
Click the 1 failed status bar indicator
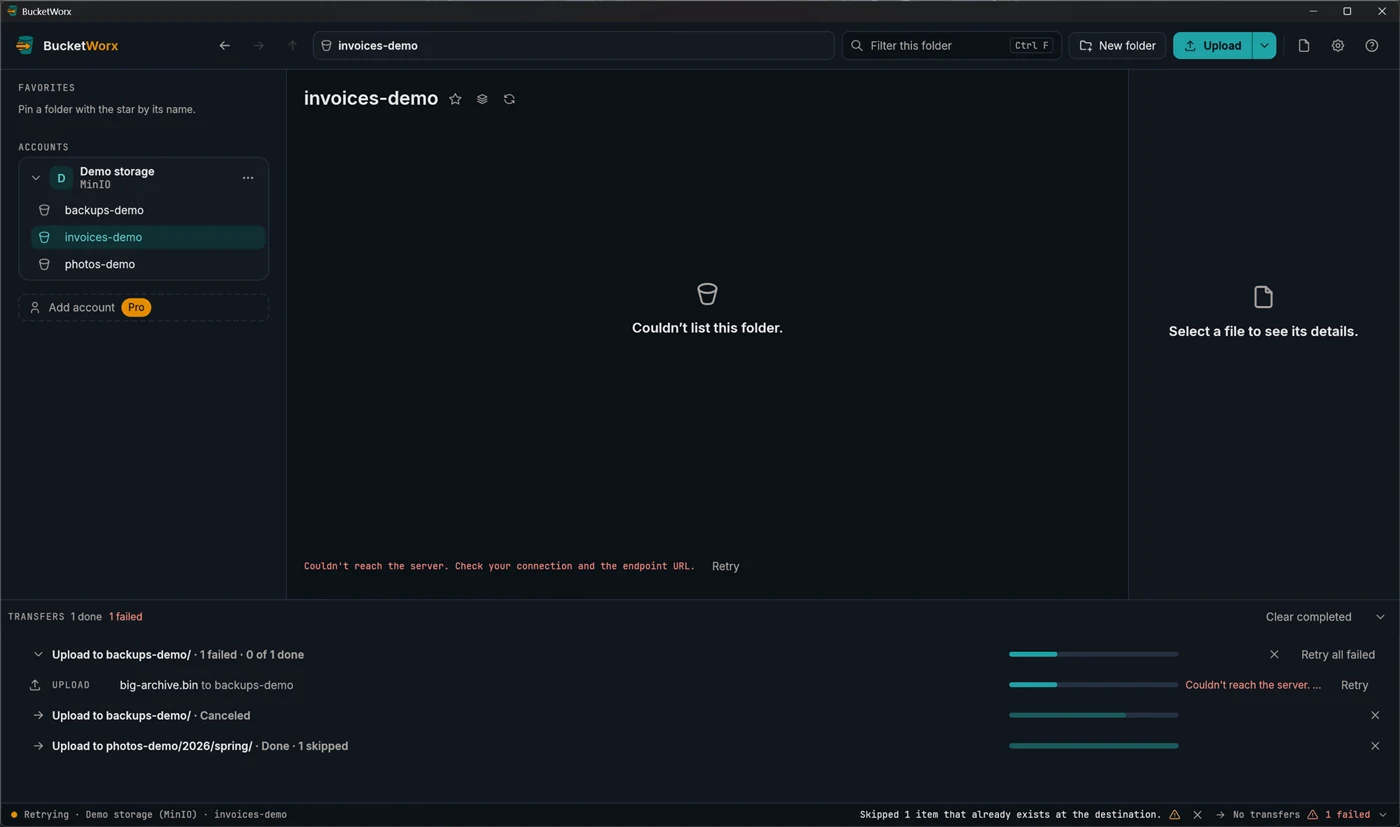pos(1339,815)
